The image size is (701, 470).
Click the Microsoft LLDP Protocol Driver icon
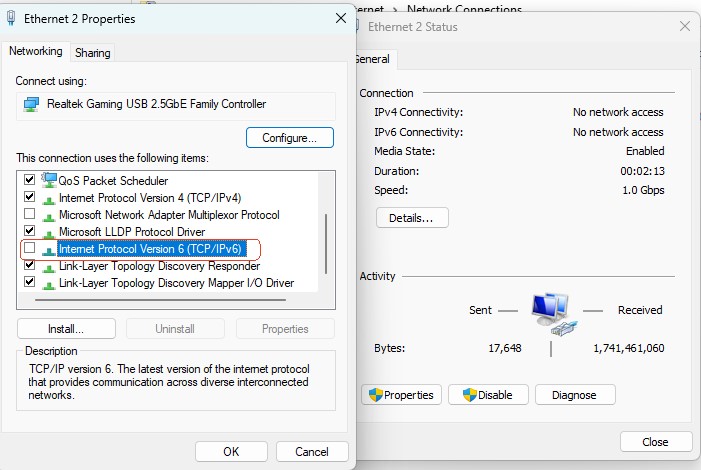(x=49, y=232)
